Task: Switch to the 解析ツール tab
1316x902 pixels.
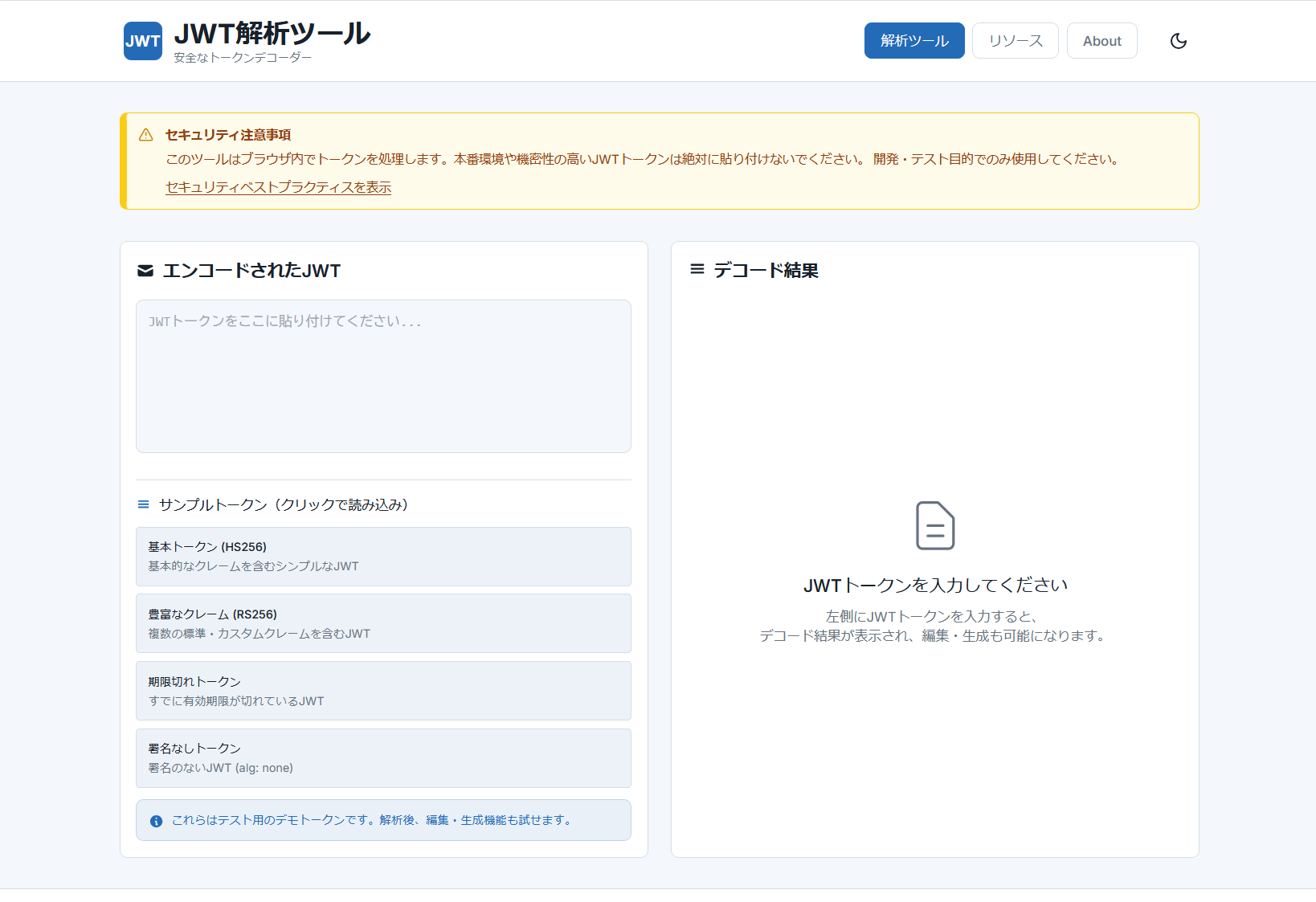Action: tap(914, 41)
